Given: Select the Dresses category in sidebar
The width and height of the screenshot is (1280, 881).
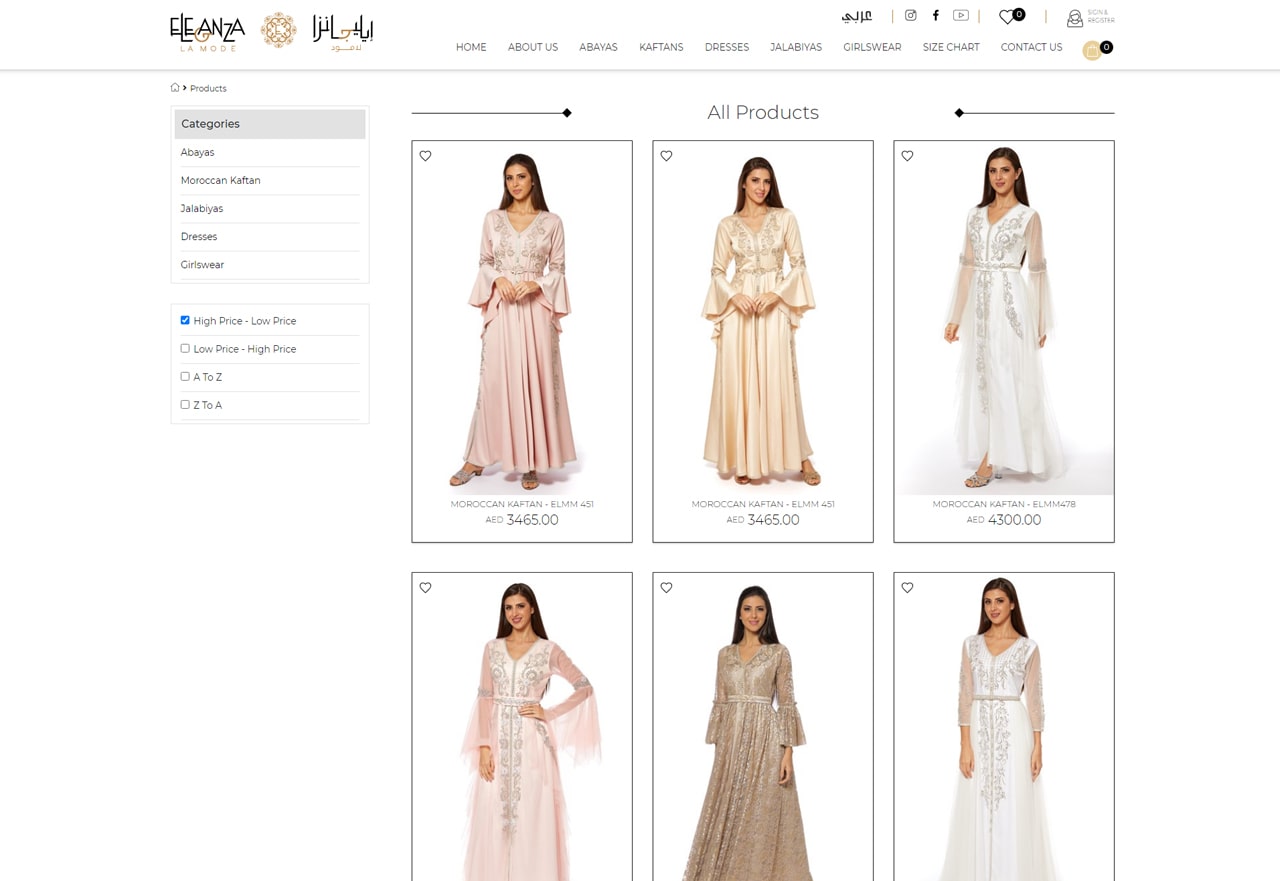Looking at the screenshot, I should pos(198,236).
